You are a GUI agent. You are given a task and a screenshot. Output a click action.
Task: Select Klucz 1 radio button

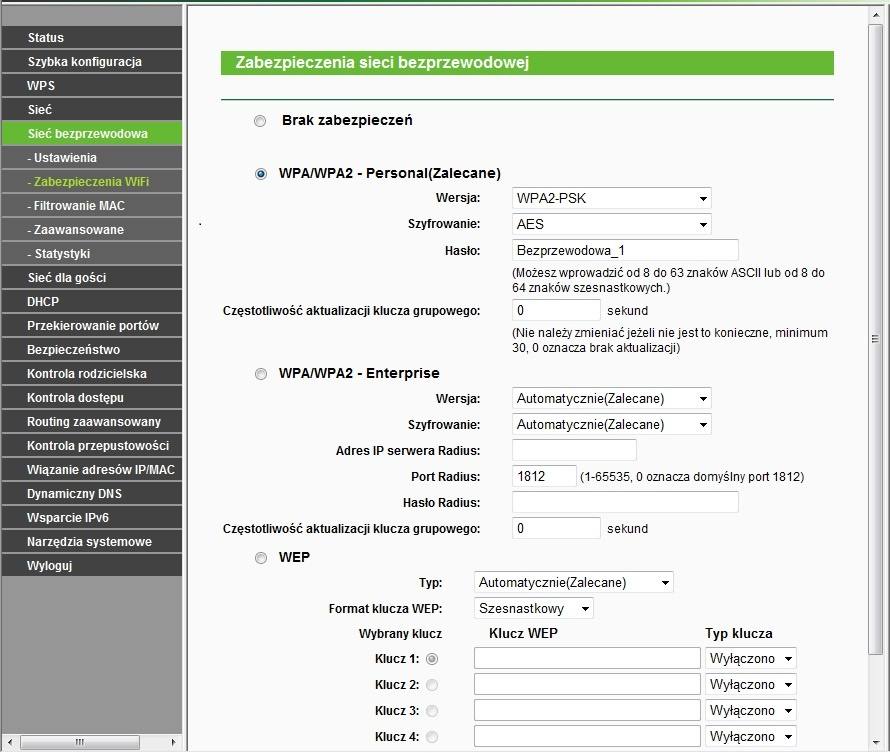pos(432,659)
